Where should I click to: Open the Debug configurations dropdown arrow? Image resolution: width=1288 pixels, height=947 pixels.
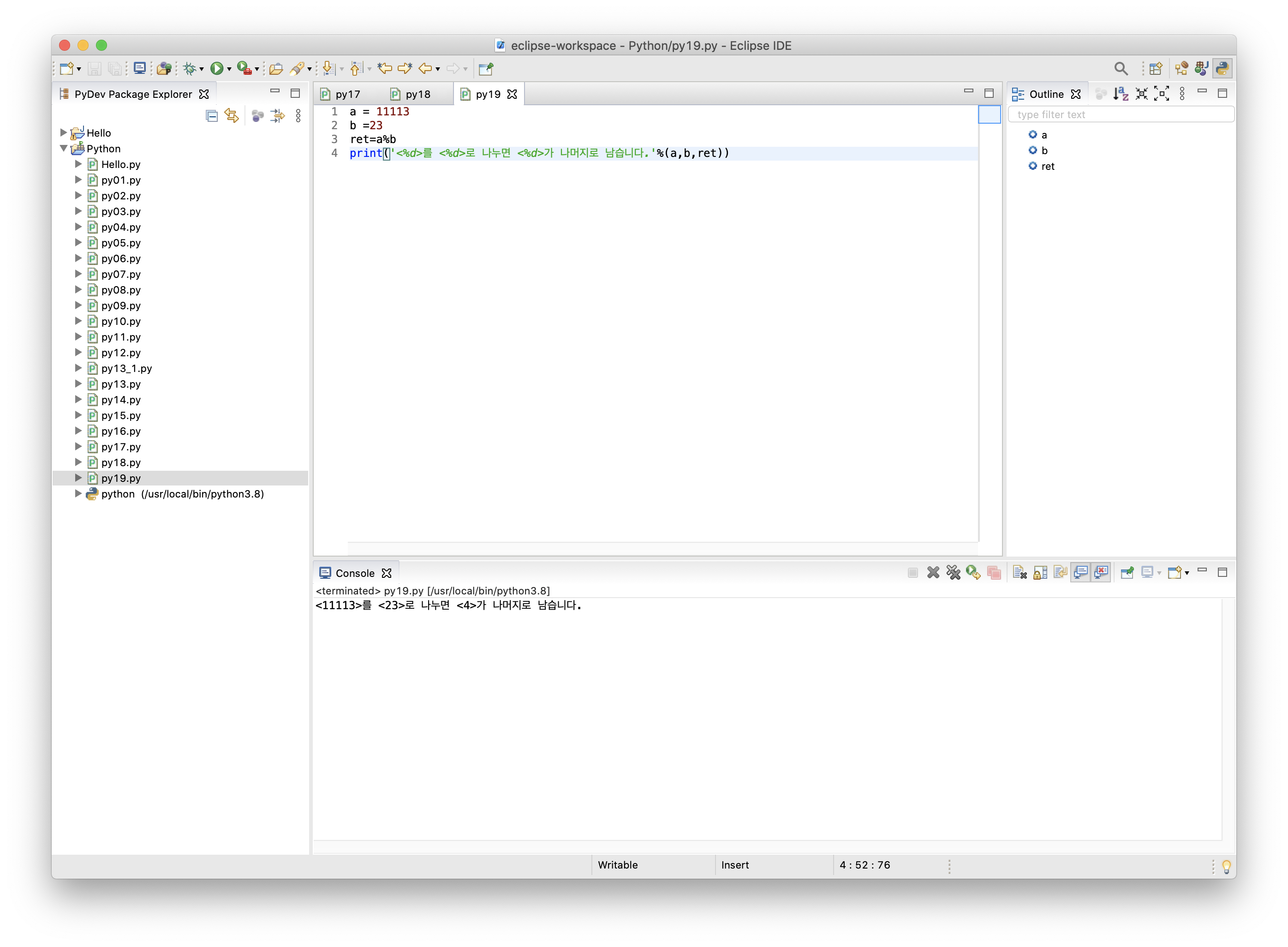click(x=202, y=69)
